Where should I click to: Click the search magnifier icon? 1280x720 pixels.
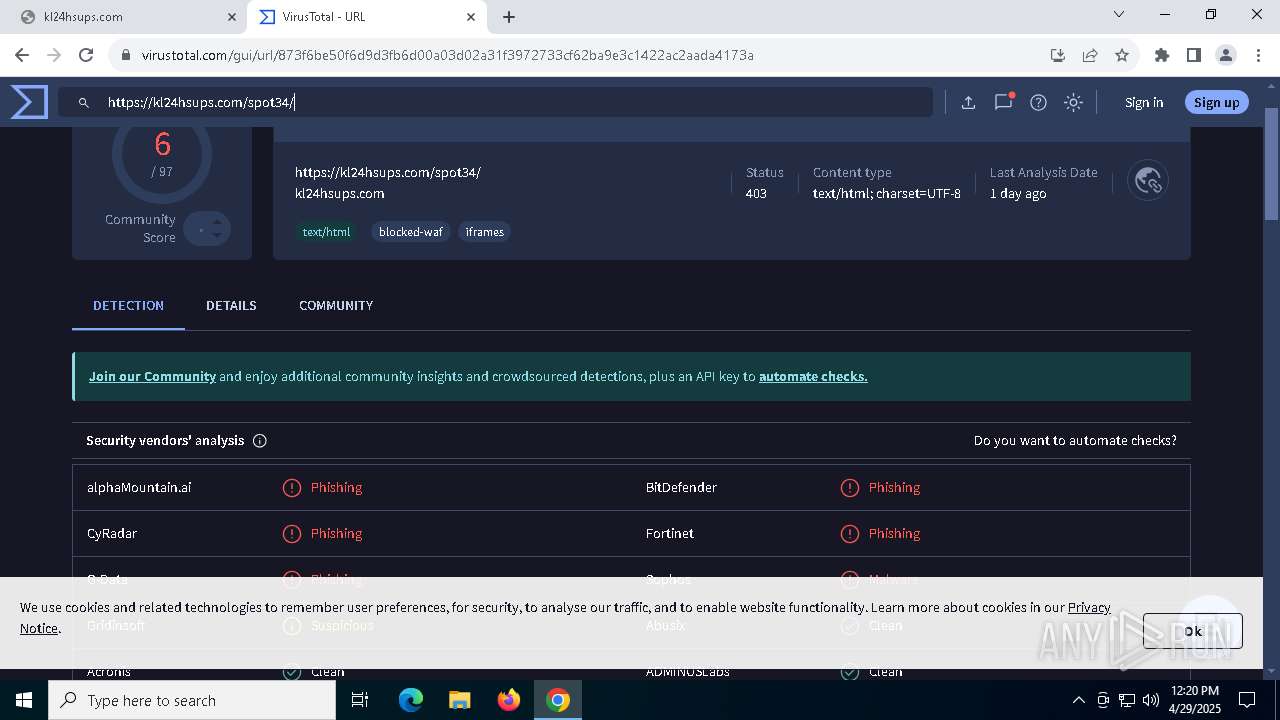point(84,103)
